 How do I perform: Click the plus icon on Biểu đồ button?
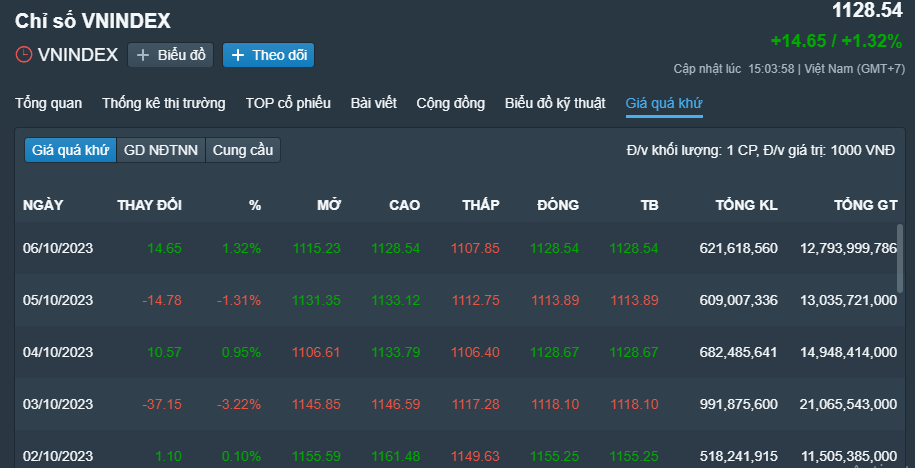point(142,55)
